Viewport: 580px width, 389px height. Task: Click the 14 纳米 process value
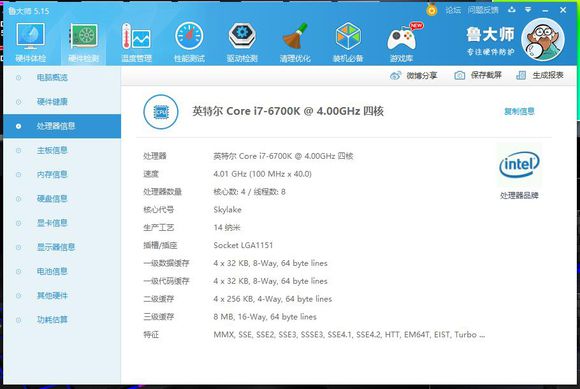pos(226,227)
